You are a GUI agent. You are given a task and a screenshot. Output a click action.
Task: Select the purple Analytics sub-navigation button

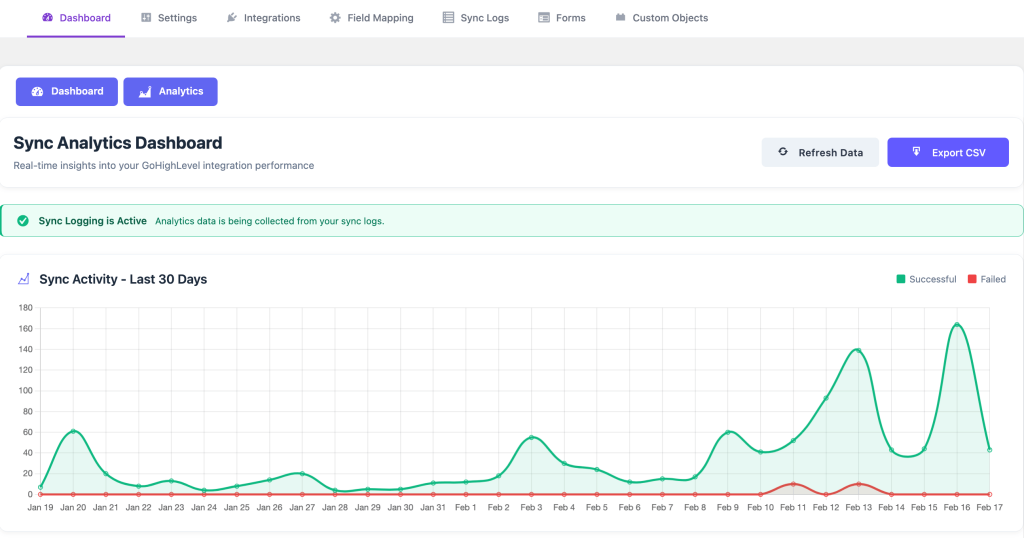point(170,92)
